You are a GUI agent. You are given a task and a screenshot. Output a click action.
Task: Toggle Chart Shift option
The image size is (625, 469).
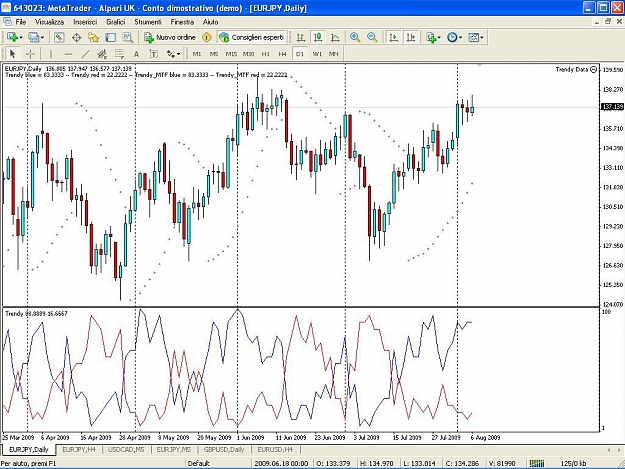pyautogui.click(x=411, y=37)
